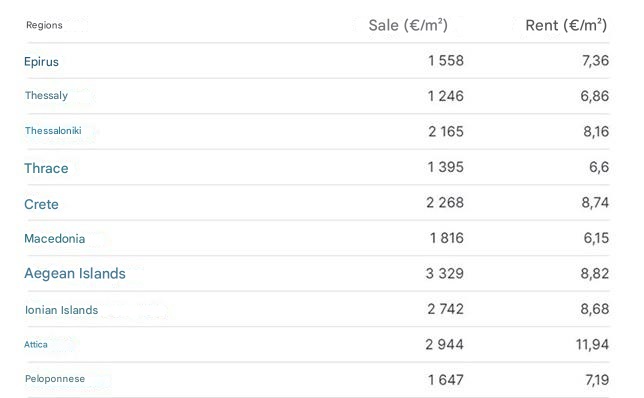Click Peloponnese sale price 1 647
This screenshot has width=644, height=398.
446,380
